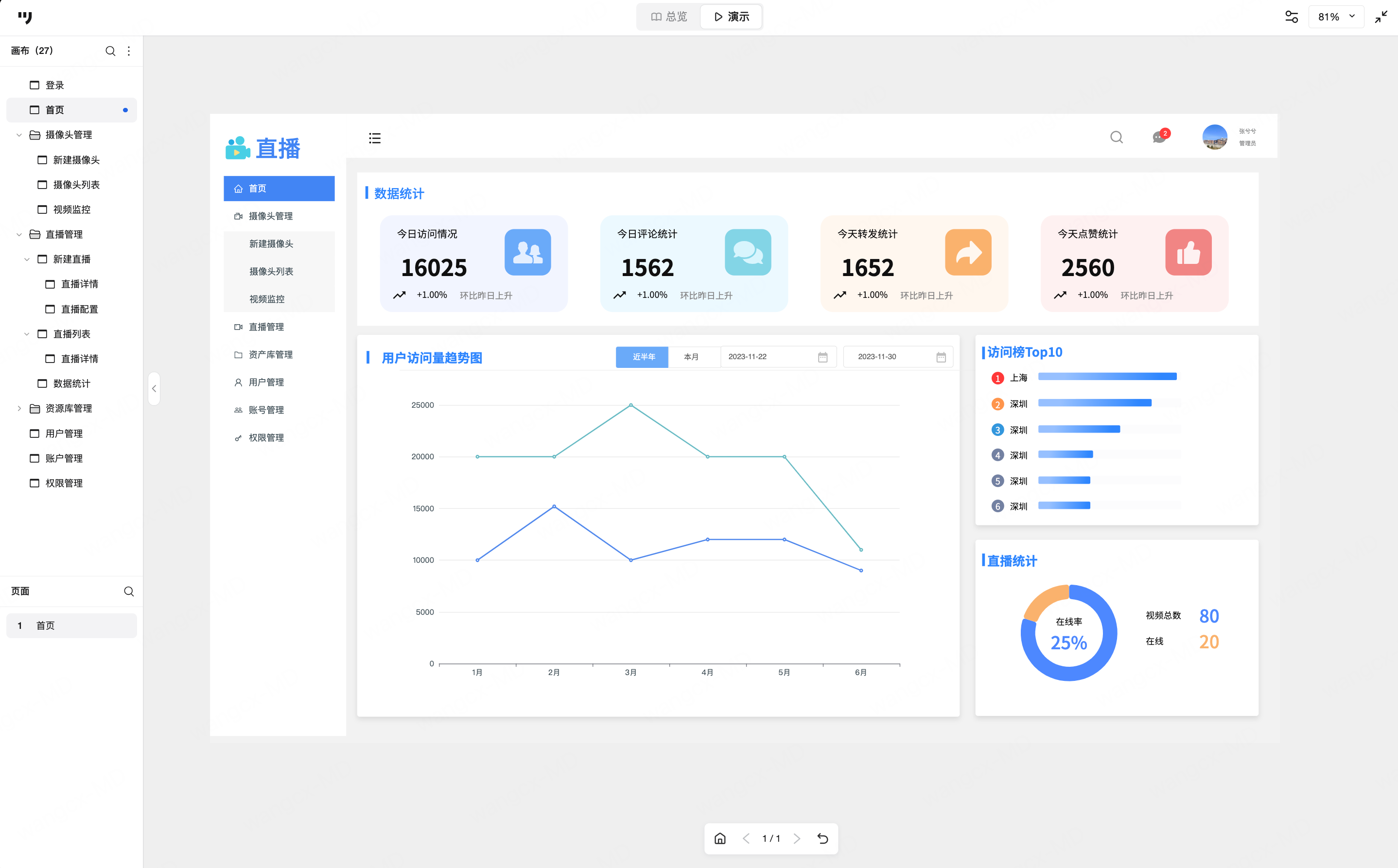The height and width of the screenshot is (868, 1398).
Task: Open the canvas list more options menu
Action: [129, 51]
